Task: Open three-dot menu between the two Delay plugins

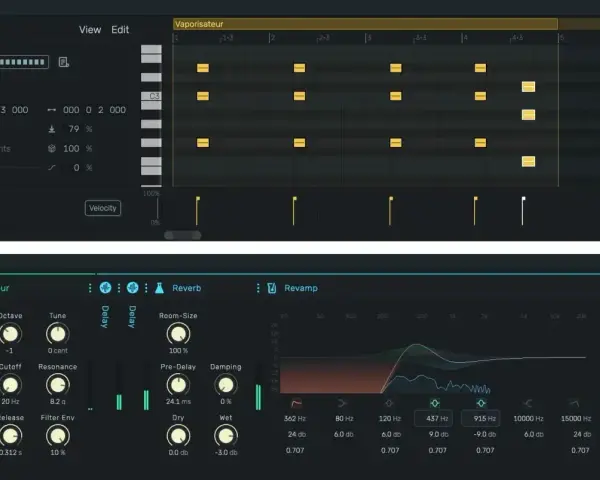Action: [119, 288]
